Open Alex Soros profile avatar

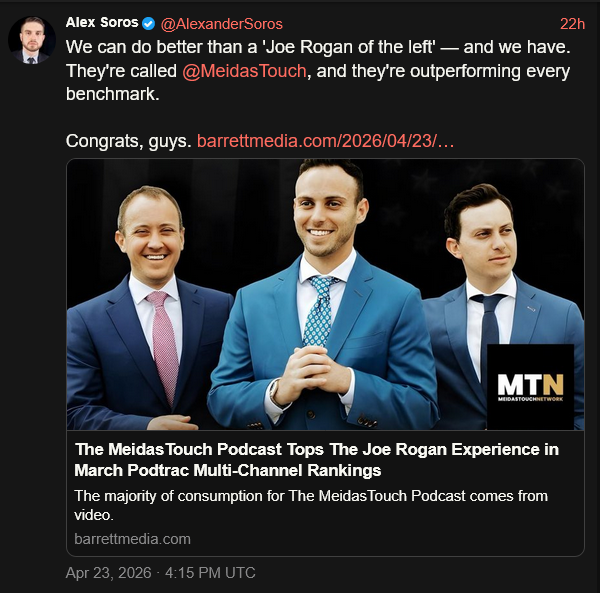(x=32, y=40)
